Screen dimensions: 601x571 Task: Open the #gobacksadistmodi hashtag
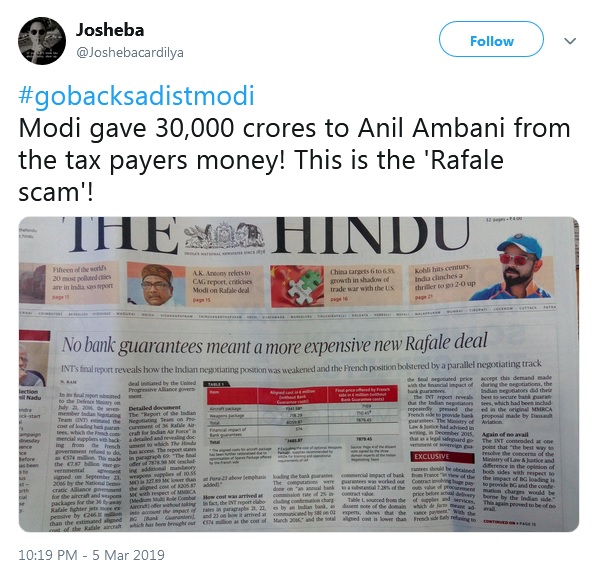tap(136, 96)
